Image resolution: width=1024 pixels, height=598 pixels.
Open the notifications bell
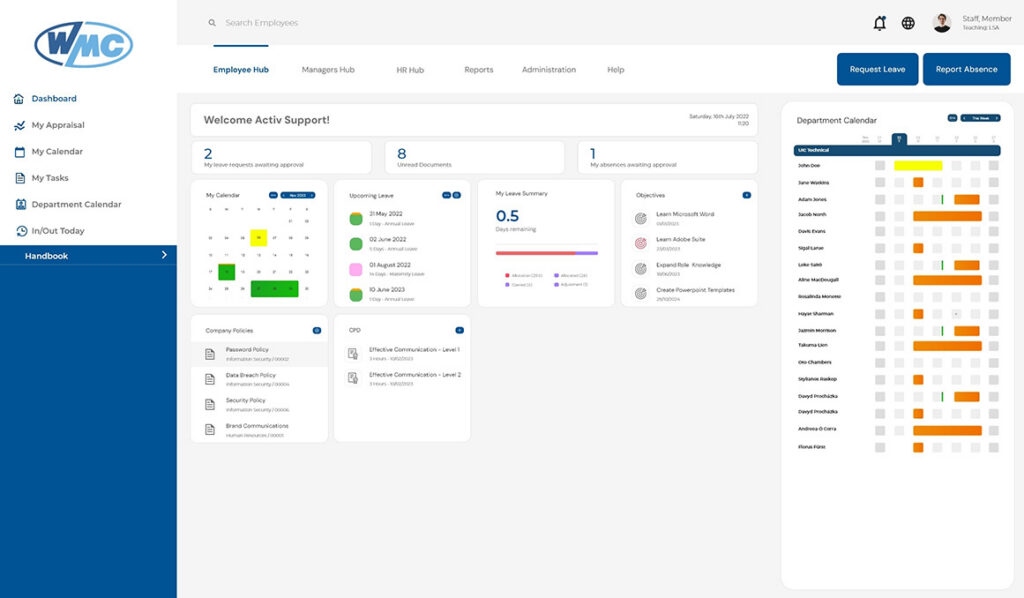tap(880, 23)
